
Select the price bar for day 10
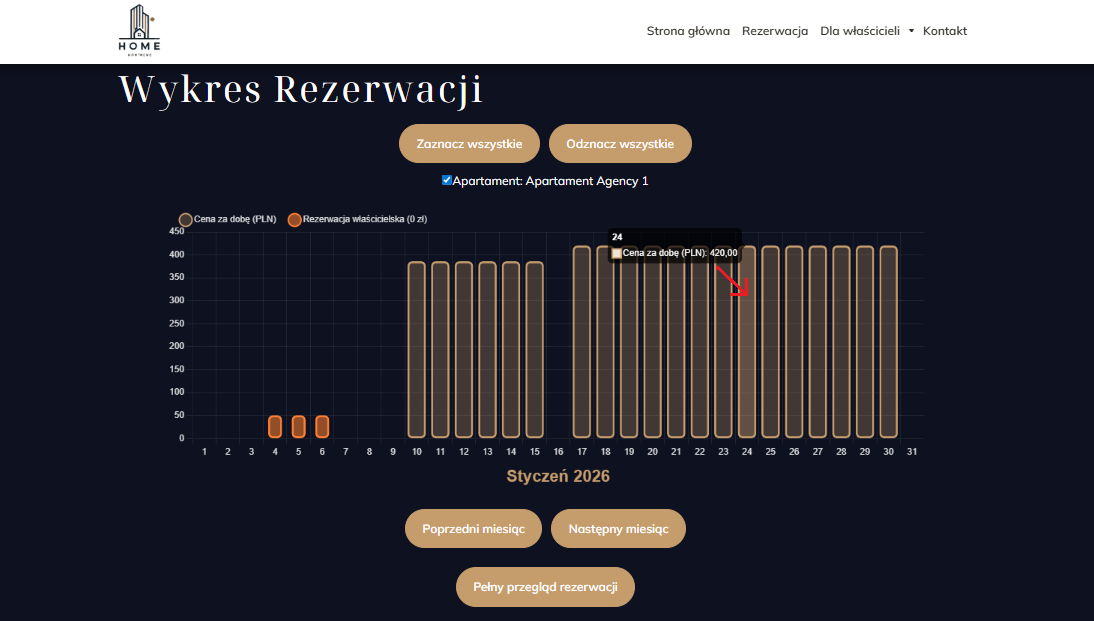click(417, 350)
